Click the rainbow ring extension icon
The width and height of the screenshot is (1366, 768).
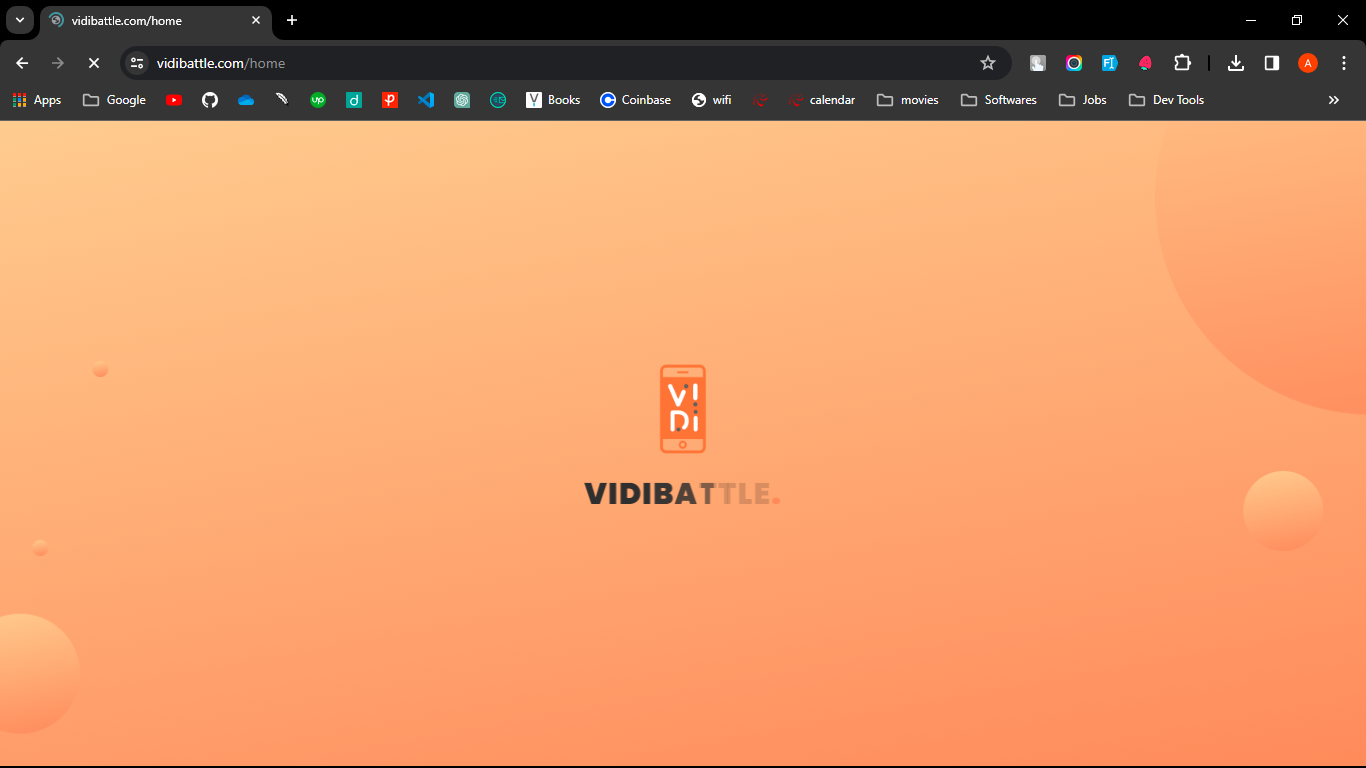click(1074, 63)
